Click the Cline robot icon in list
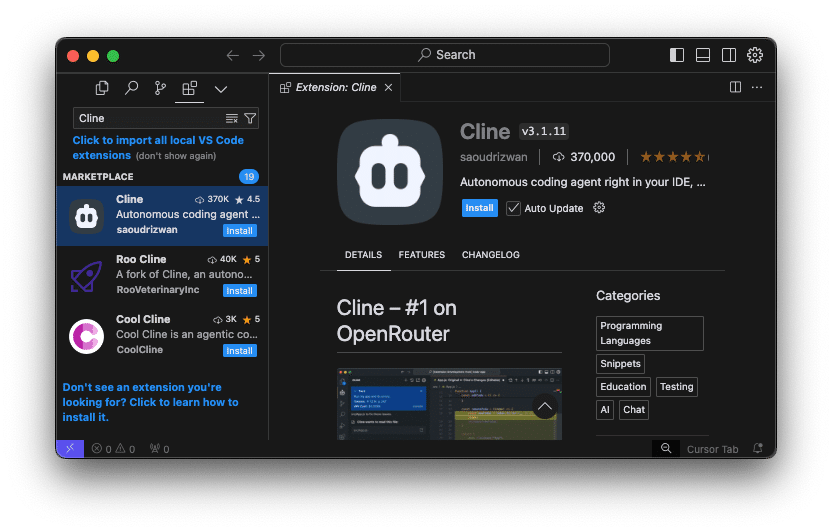The image size is (832, 532). point(86,216)
